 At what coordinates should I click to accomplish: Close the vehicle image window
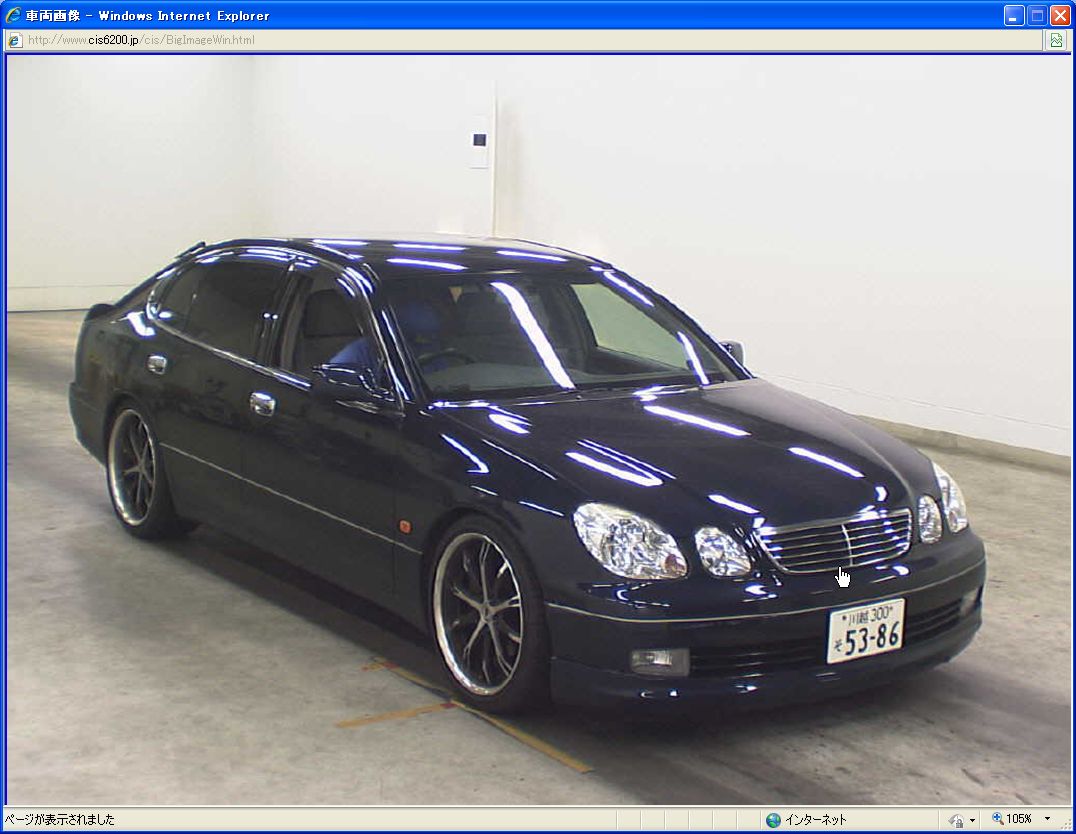(x=1059, y=15)
